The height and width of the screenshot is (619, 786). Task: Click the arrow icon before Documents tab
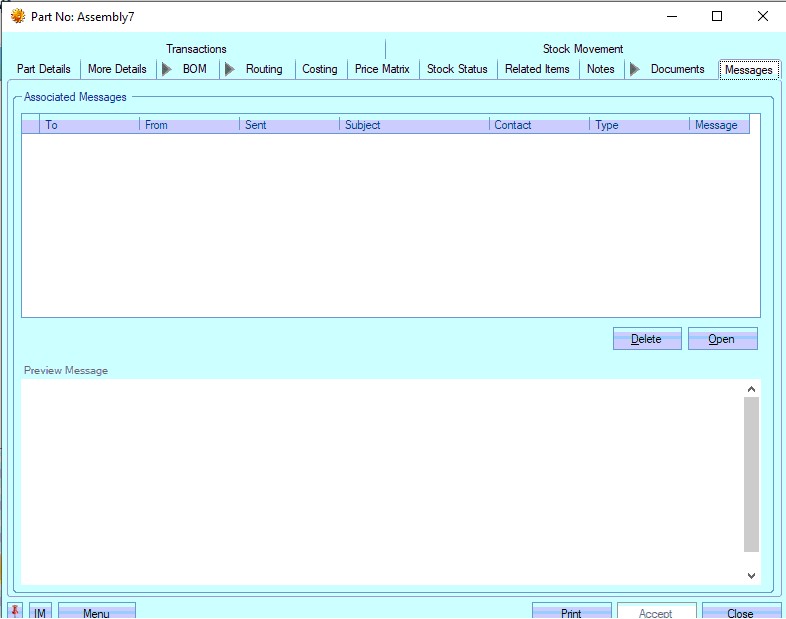click(x=635, y=69)
